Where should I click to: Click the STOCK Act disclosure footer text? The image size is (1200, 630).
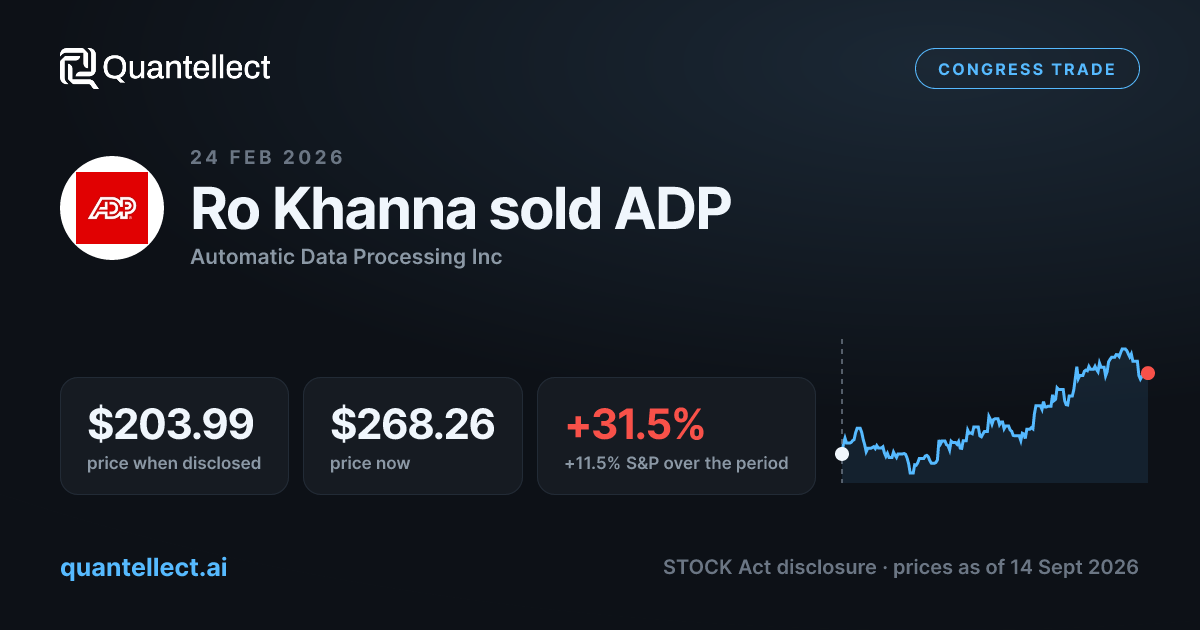coord(900,567)
